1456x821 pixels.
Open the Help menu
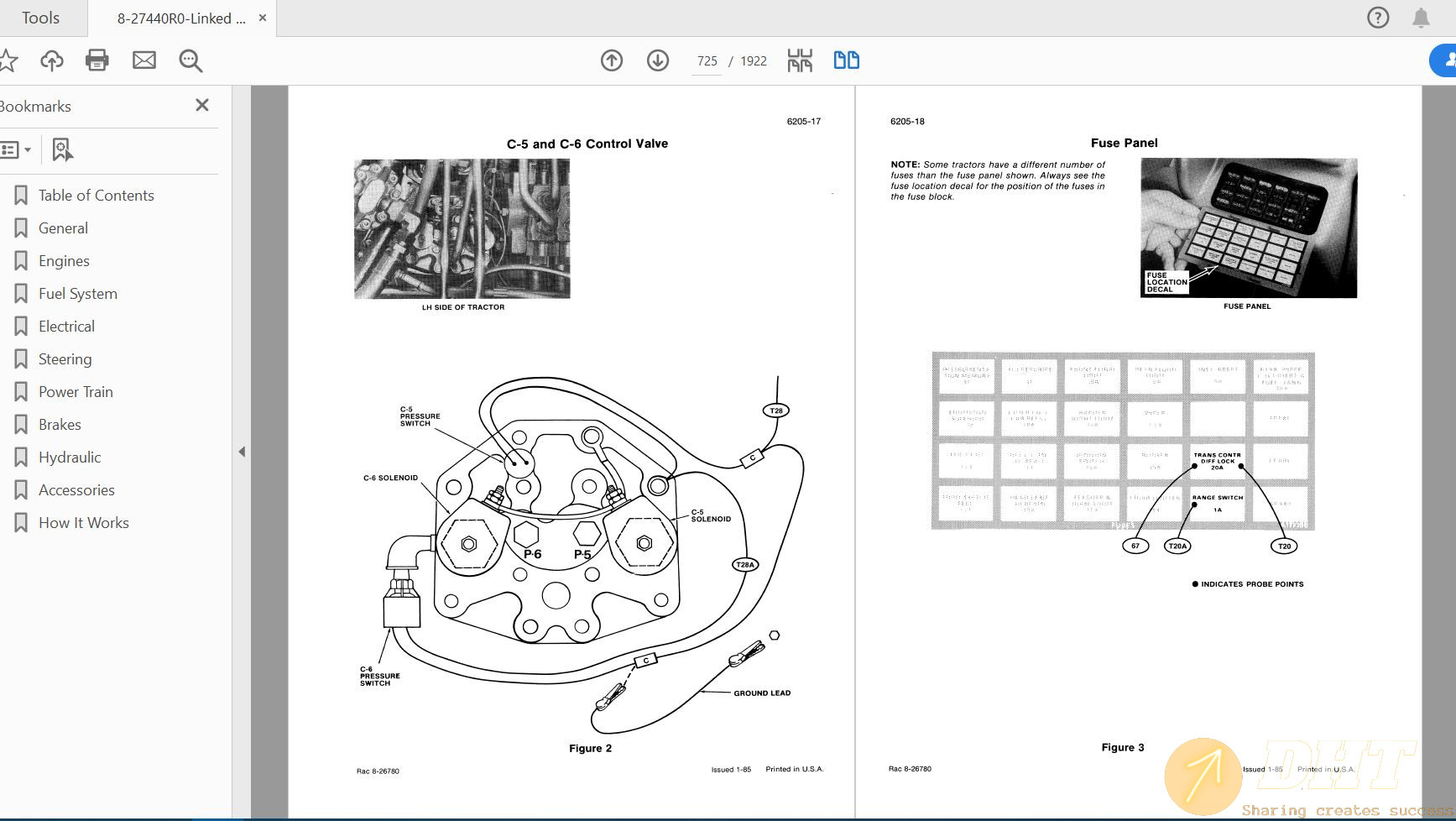[x=1377, y=17]
